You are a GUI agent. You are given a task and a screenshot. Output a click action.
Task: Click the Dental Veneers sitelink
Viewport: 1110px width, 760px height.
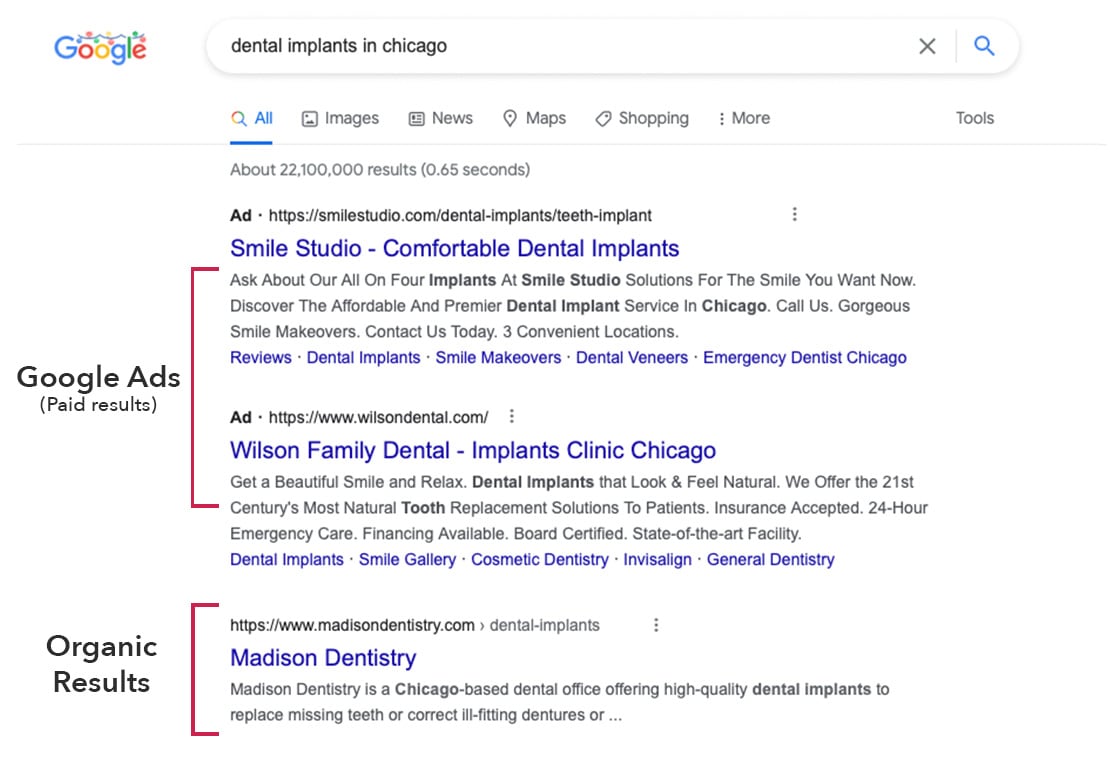point(631,358)
